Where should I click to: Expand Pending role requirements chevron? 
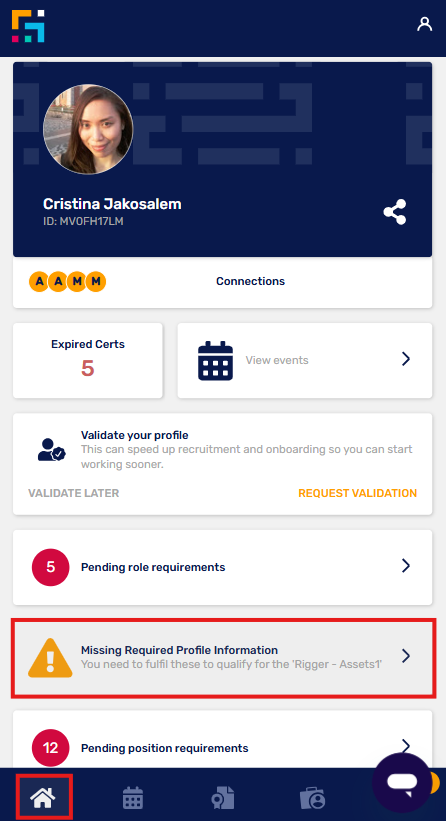(x=406, y=565)
